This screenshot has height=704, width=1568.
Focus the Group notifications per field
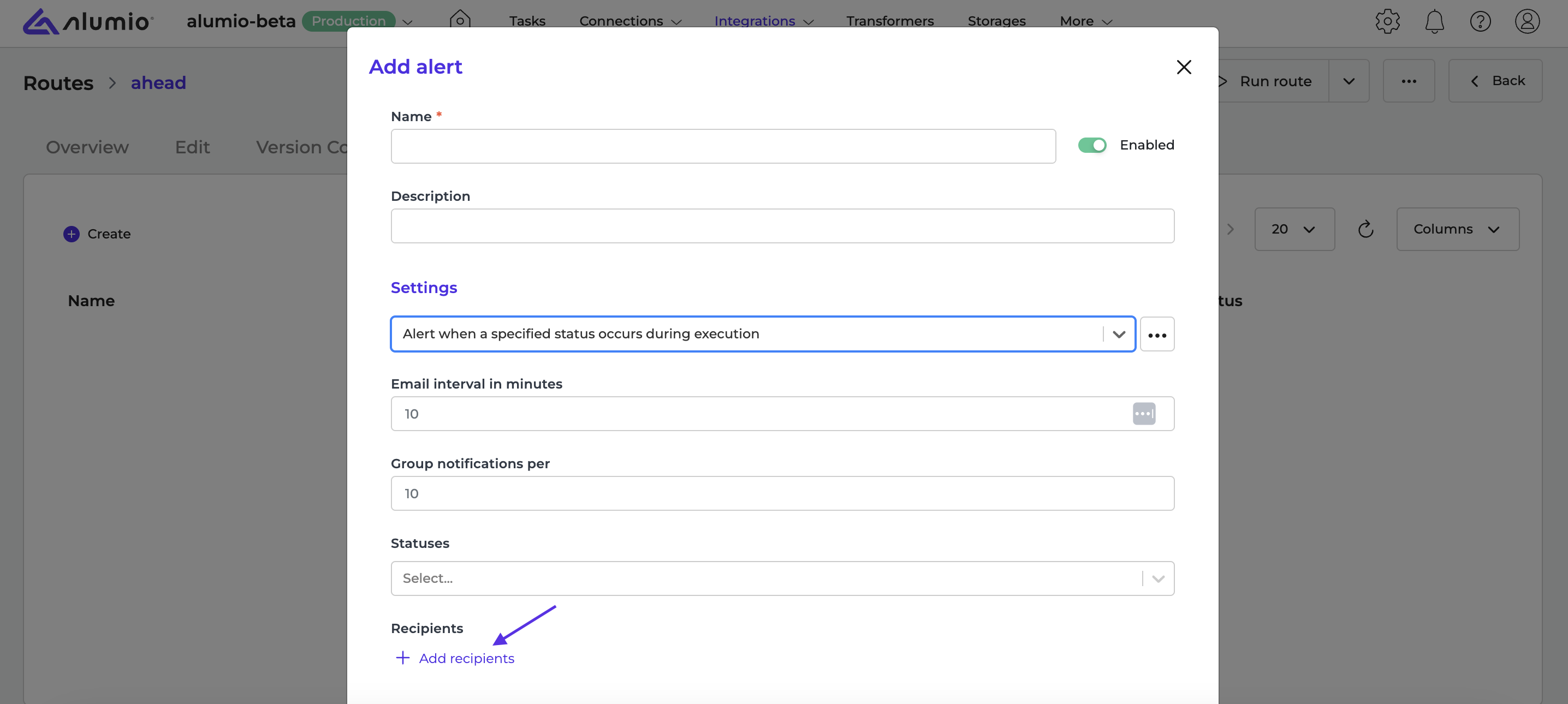782,493
